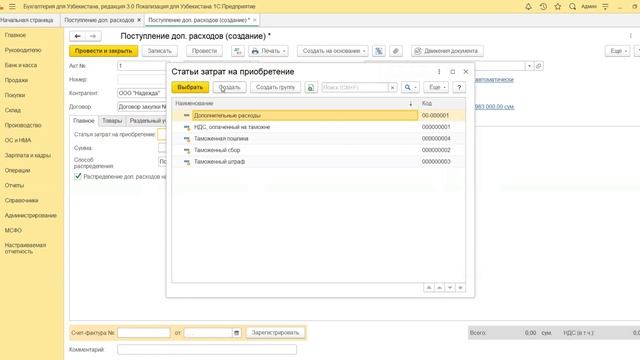The height and width of the screenshot is (360, 640).
Task: Open the notifications bell icon
Action: tap(528, 7)
